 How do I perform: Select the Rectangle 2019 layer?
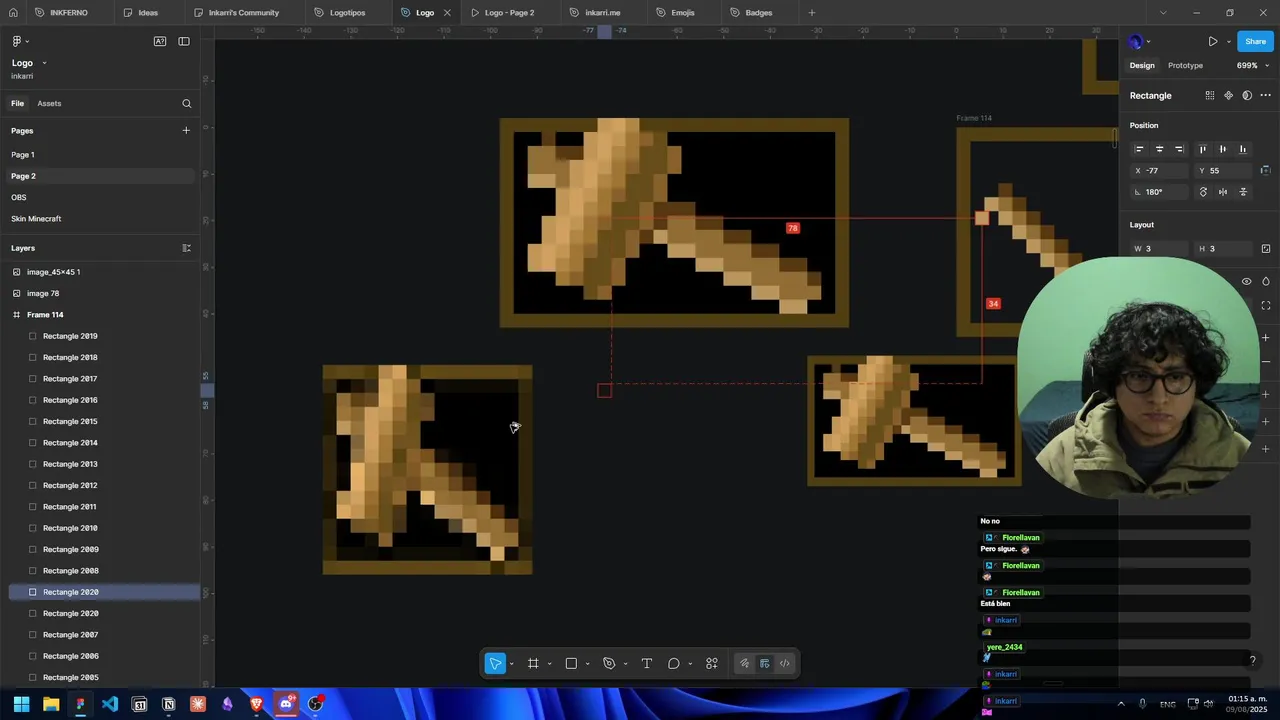pos(100,336)
